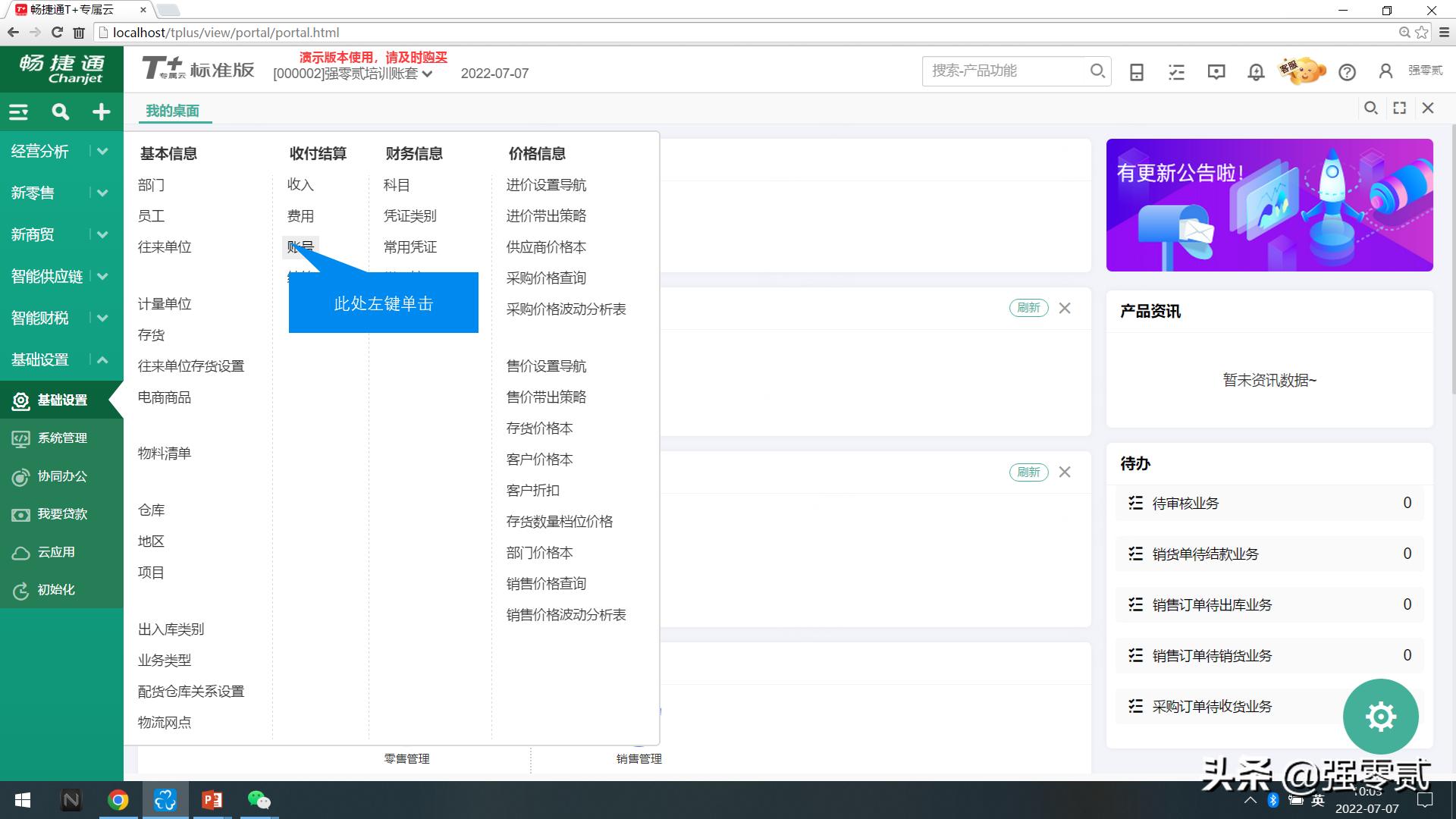
Task: Open the to-do checklist icon in top bar
Action: (x=1176, y=71)
